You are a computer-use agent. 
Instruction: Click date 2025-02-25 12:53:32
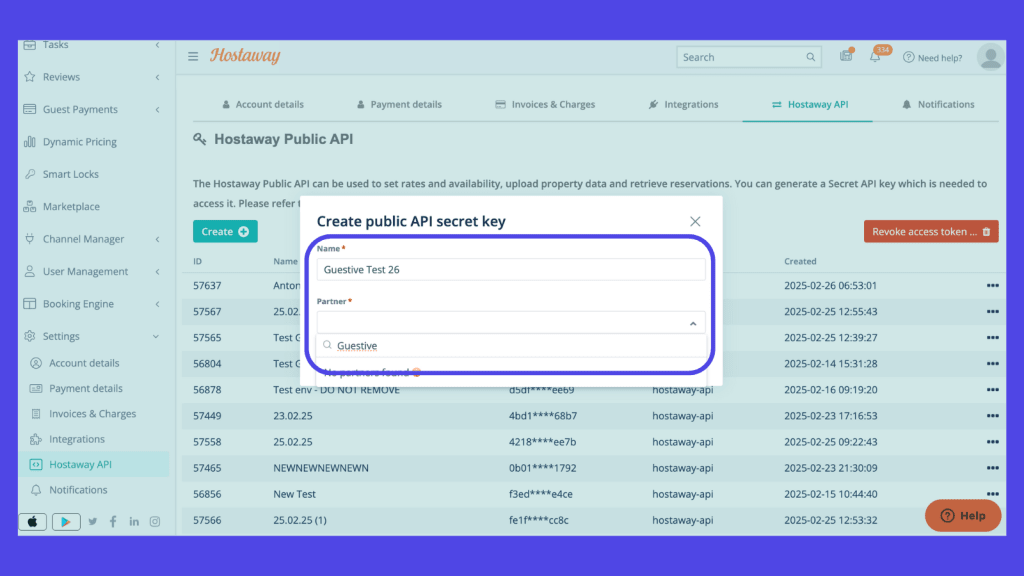coord(831,520)
